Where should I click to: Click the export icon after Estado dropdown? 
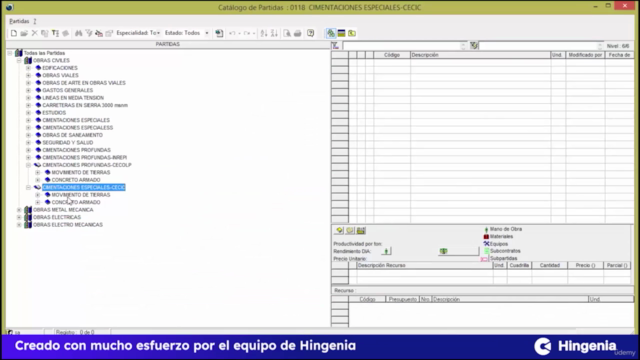tap(219, 33)
